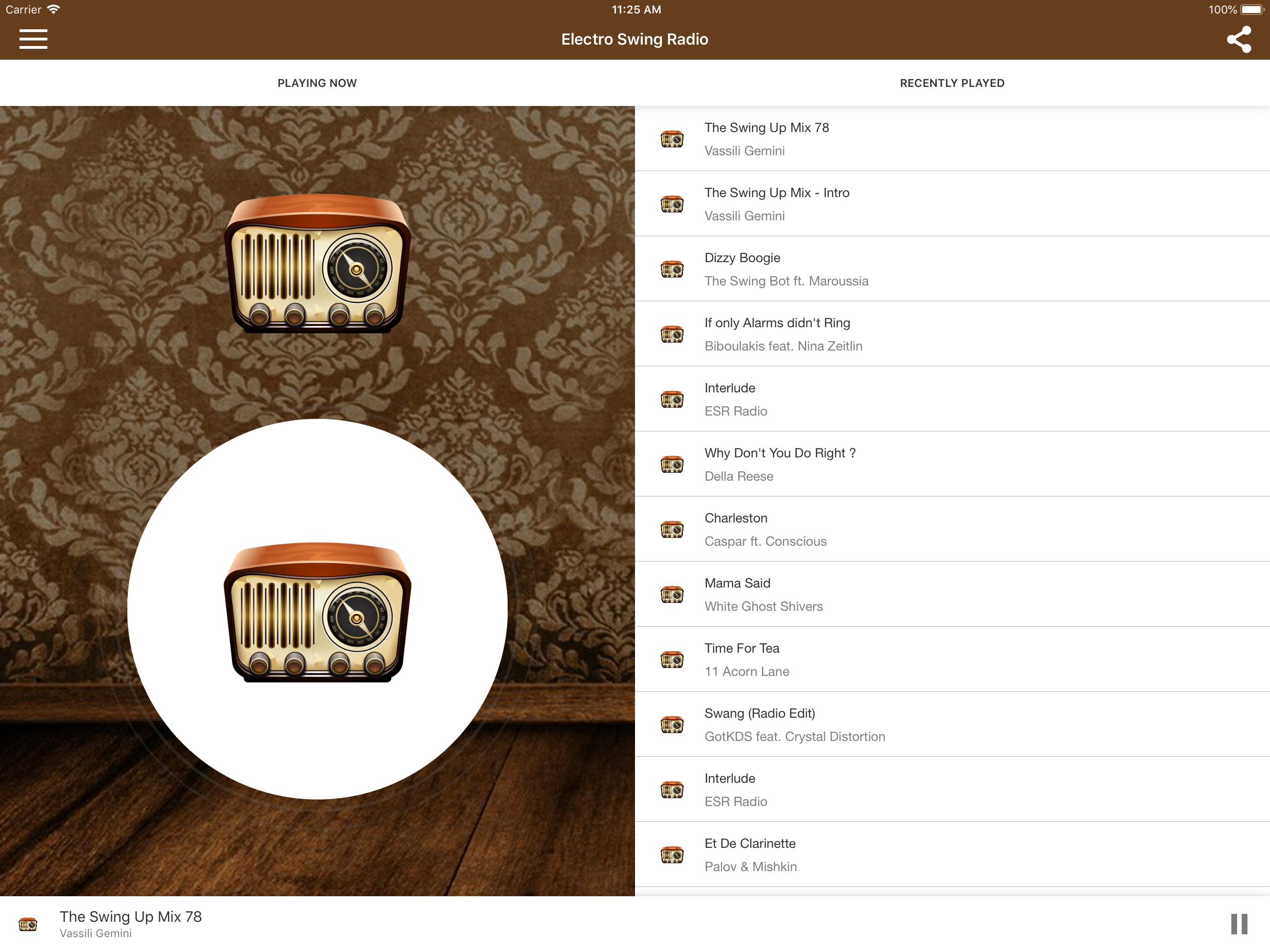1270x952 pixels.
Task: Click radio icon beside Mama Said
Action: click(x=672, y=594)
